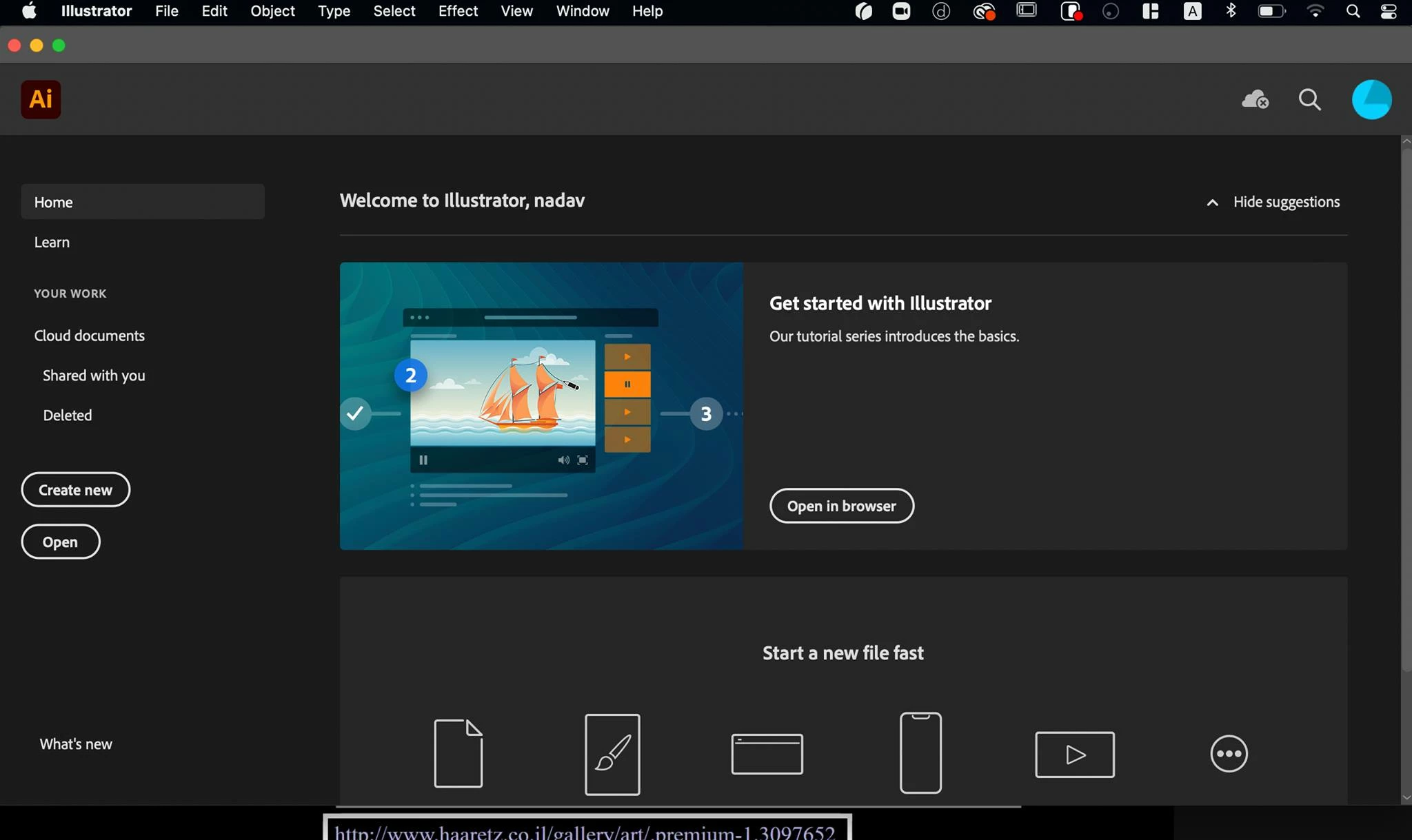Click the Illustrator Ai logo icon
Viewport: 1412px width, 840px height.
click(x=41, y=99)
